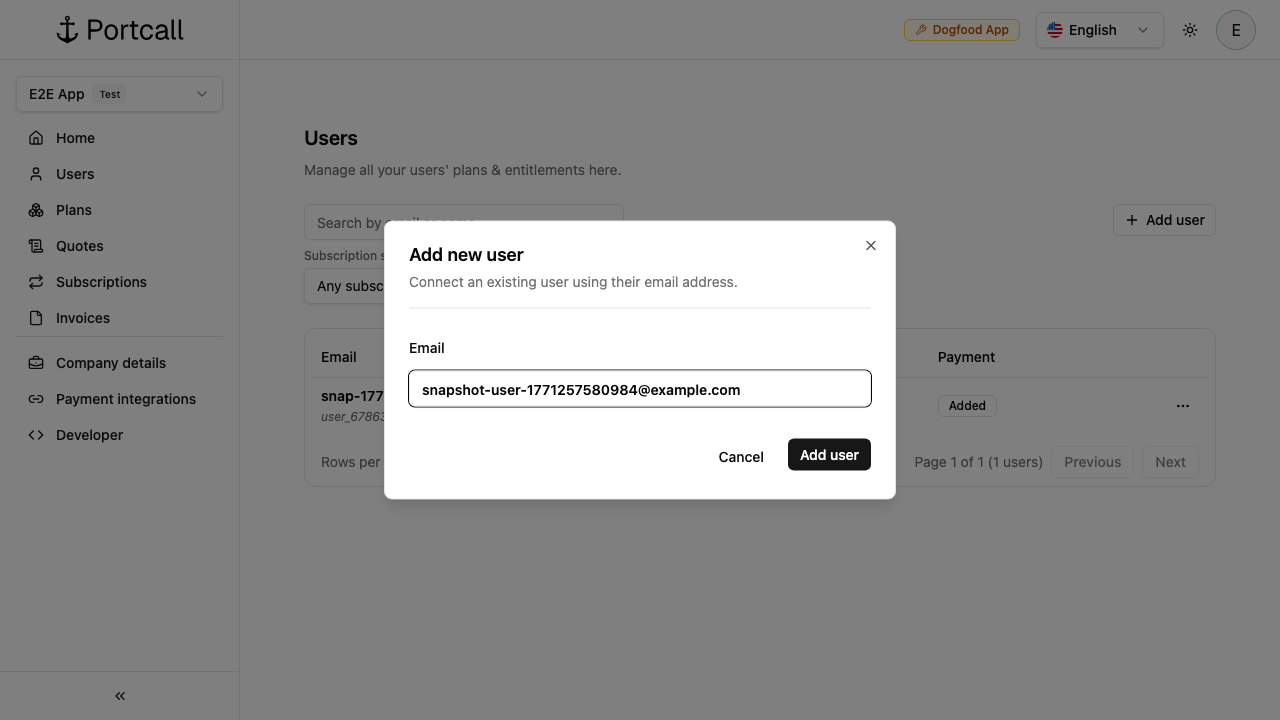Viewport: 1280px width, 720px height.
Task: Open the user avatar E menu
Action: click(x=1236, y=30)
